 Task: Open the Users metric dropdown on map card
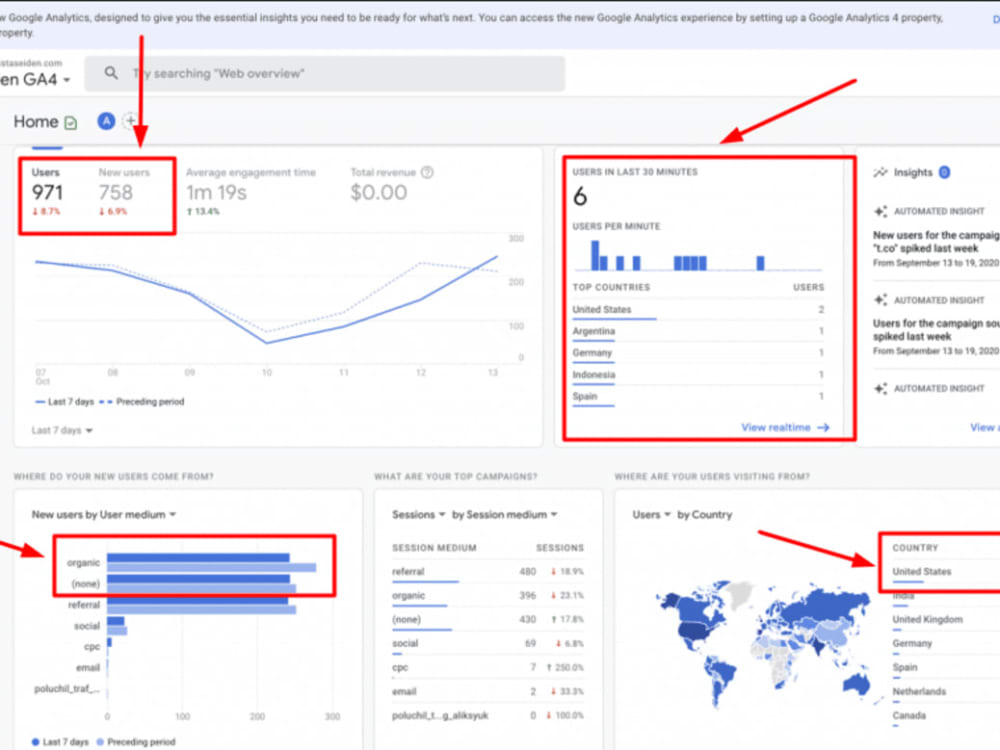(x=651, y=515)
